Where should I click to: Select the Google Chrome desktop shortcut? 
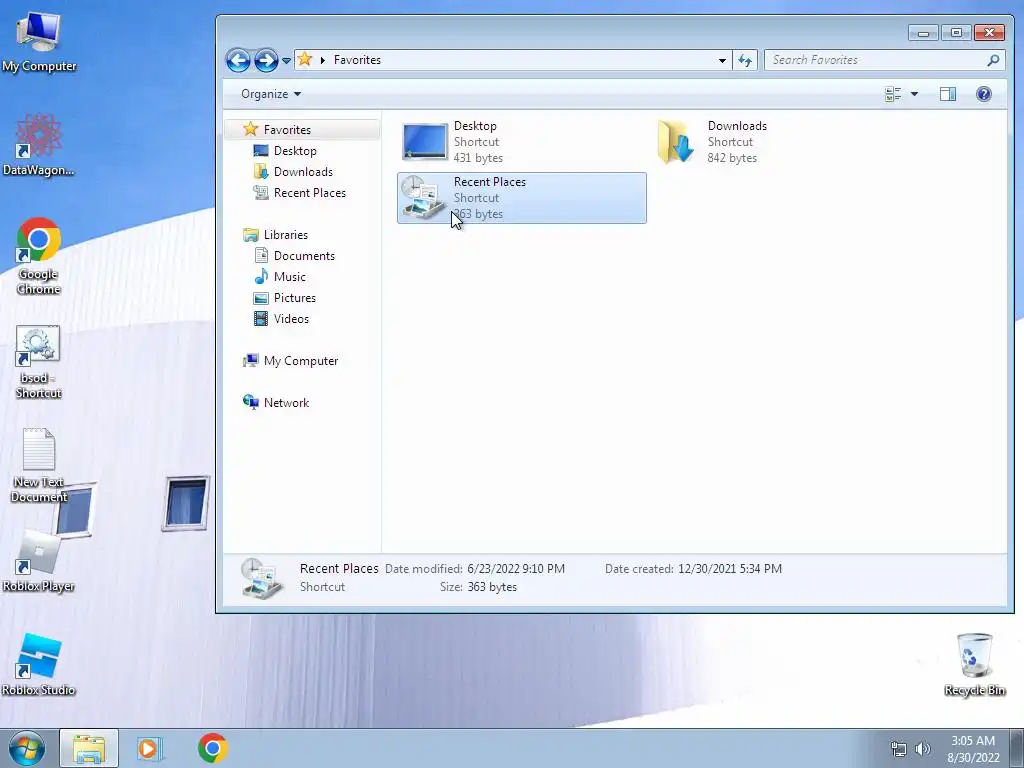39,255
